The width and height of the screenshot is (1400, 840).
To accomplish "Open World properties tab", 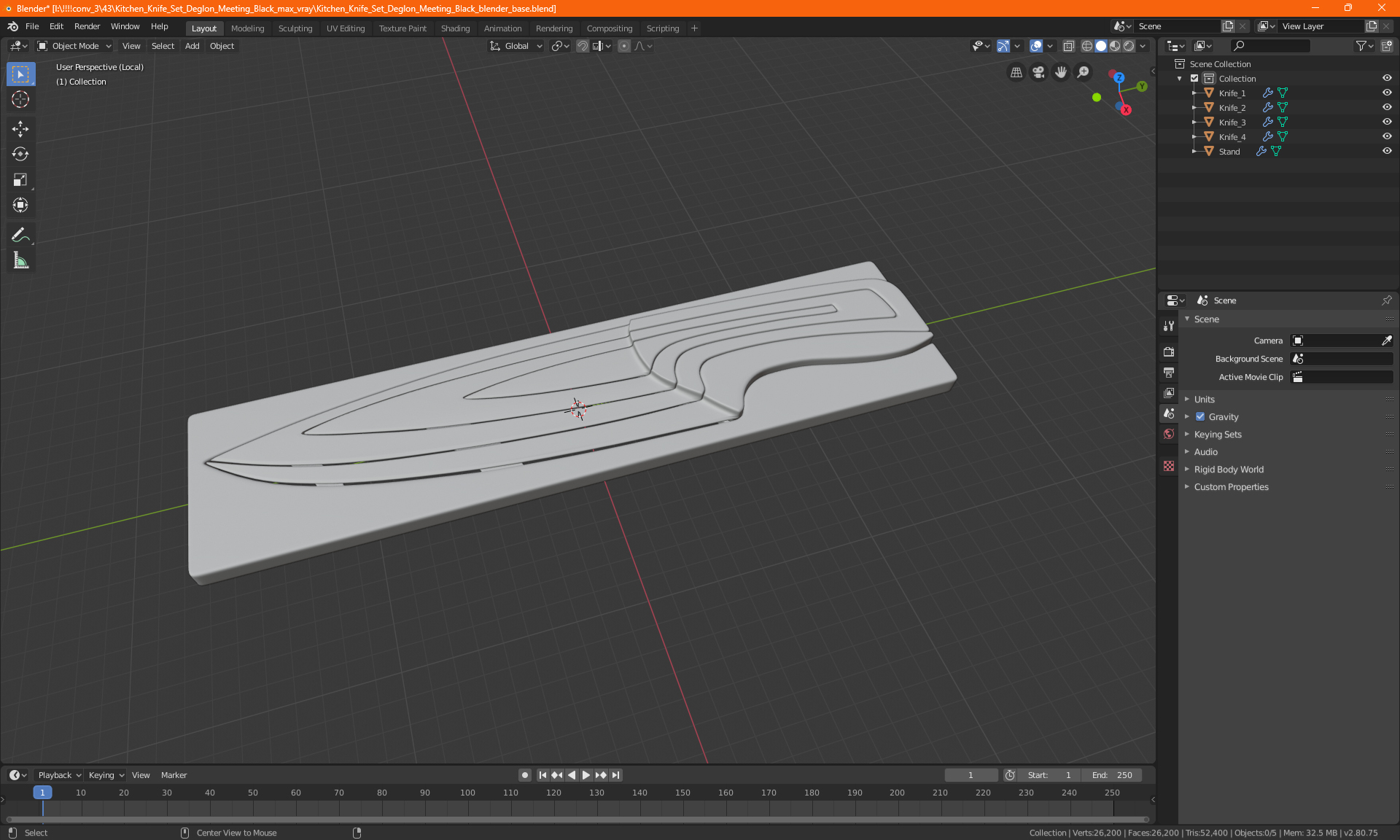I will [1169, 434].
